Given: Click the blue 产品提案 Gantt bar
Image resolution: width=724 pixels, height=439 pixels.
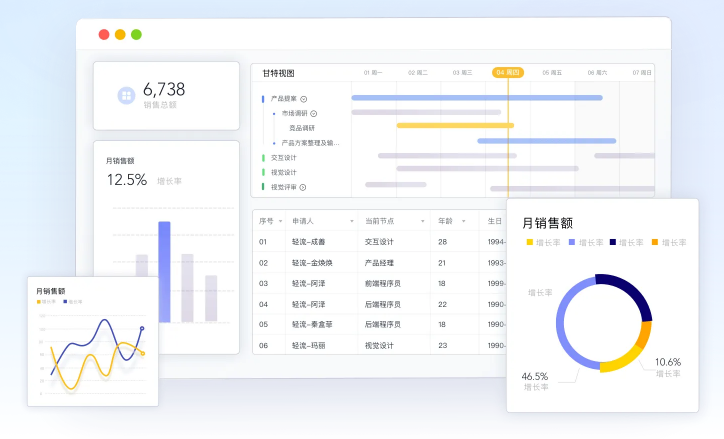Looking at the screenshot, I should pyautogui.click(x=476, y=98).
